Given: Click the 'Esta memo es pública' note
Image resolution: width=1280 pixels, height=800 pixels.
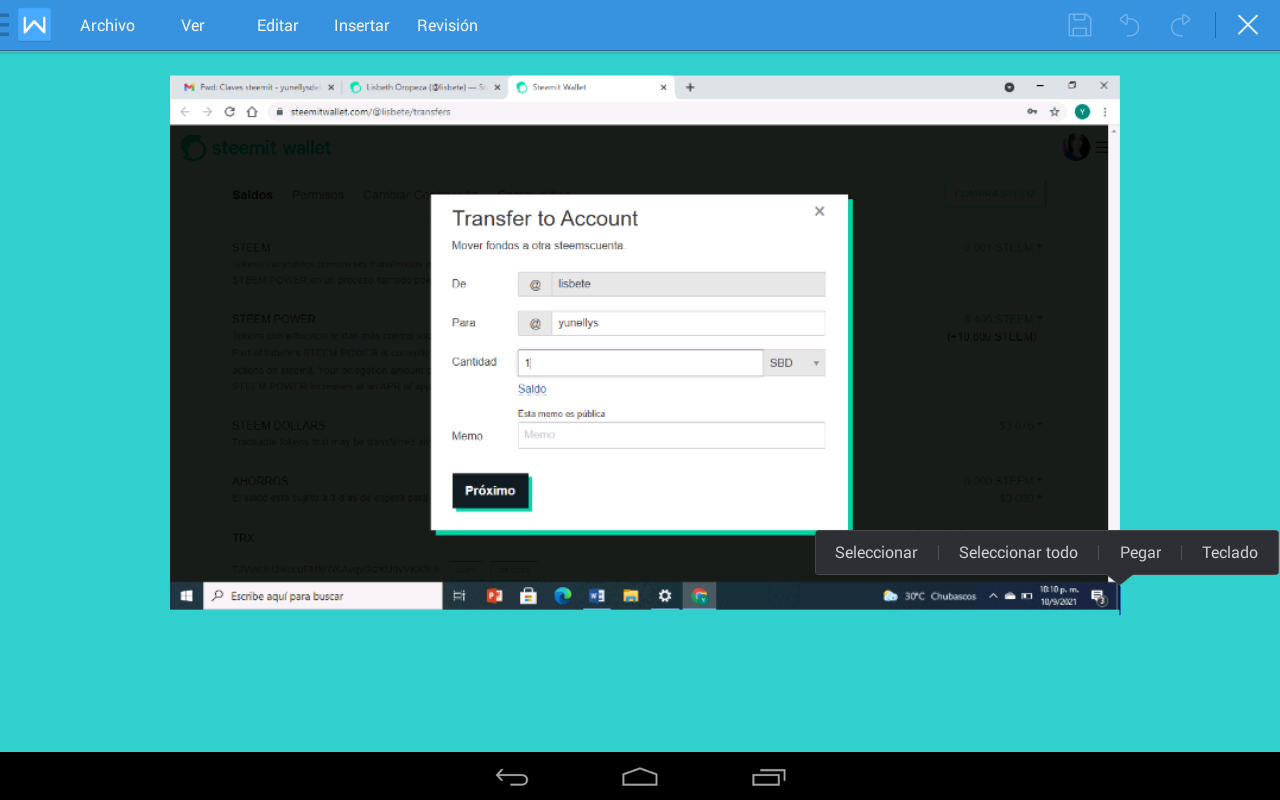Looking at the screenshot, I should tap(561, 413).
